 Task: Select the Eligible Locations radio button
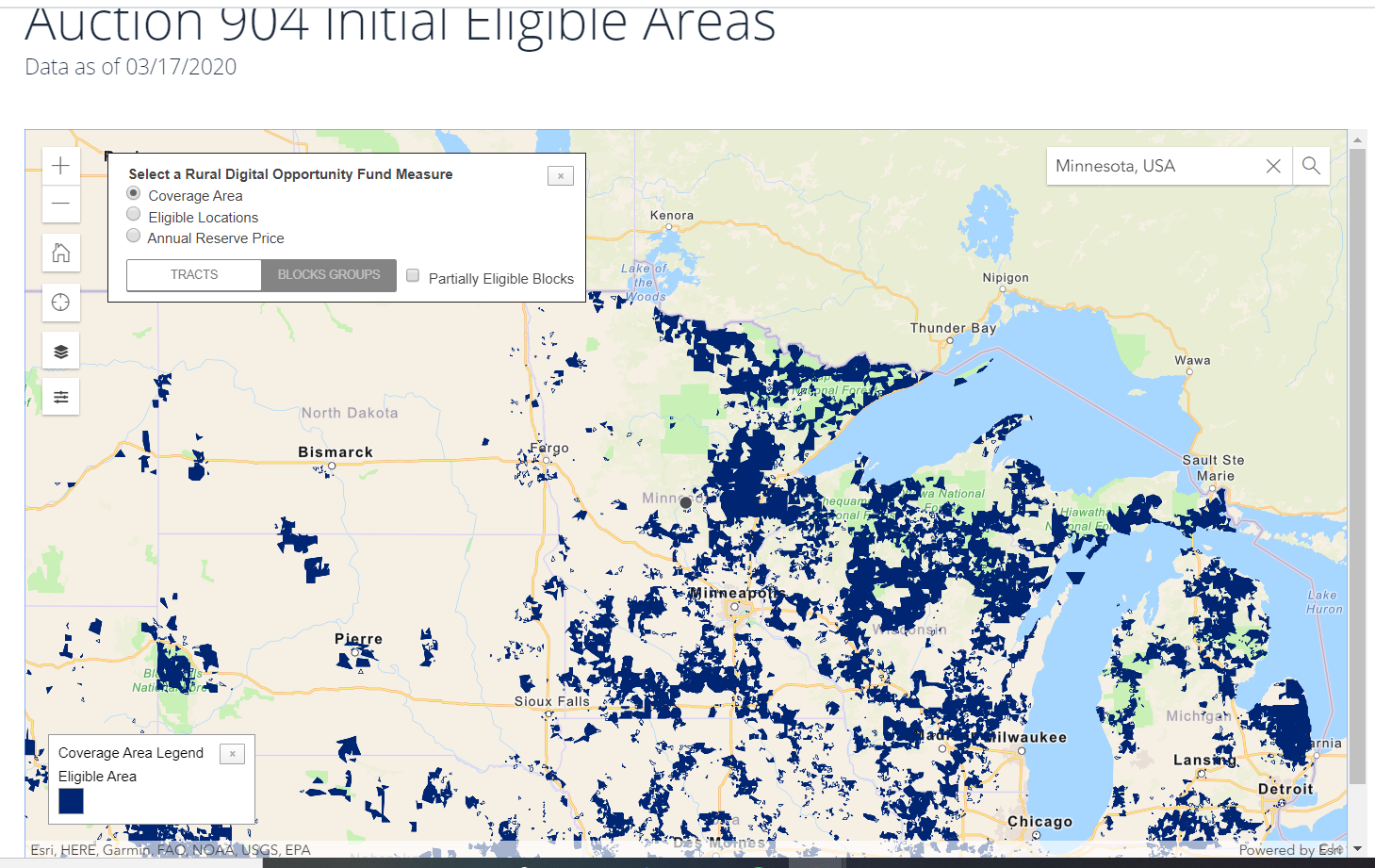click(x=133, y=214)
